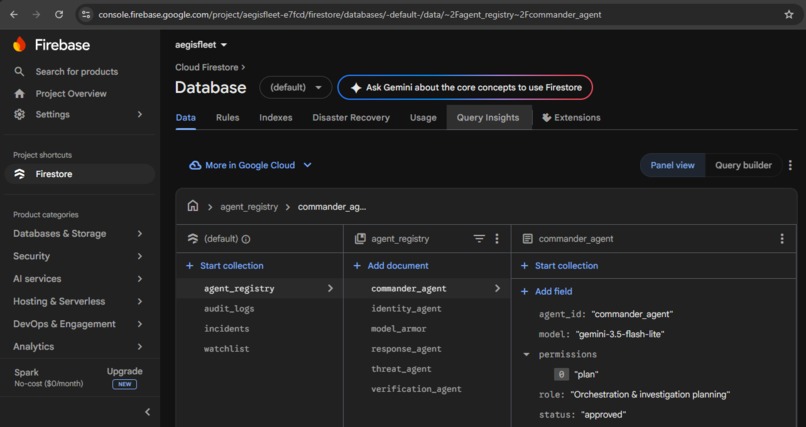806x427 pixels.
Task: Click agent_registry in the breadcrumb path
Action: tap(249, 207)
